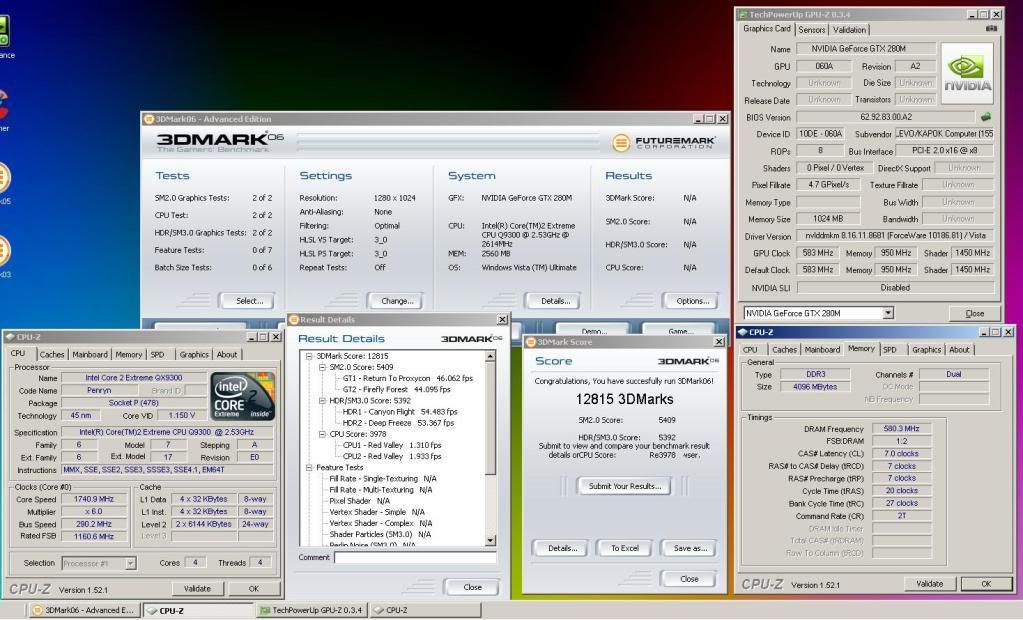Open the CPU tab in the memory timings CPU-Z window
The height and width of the screenshot is (620, 1023).
[750, 350]
